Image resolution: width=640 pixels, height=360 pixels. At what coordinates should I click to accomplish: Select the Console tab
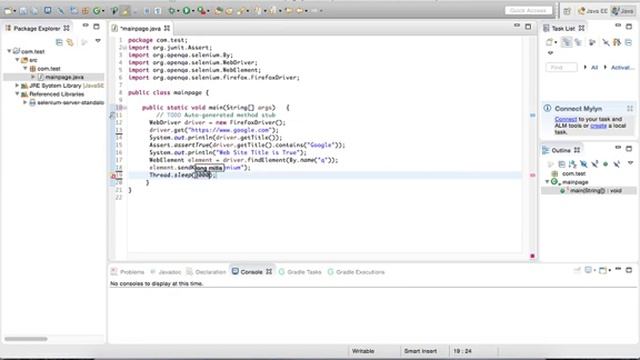tap(251, 272)
